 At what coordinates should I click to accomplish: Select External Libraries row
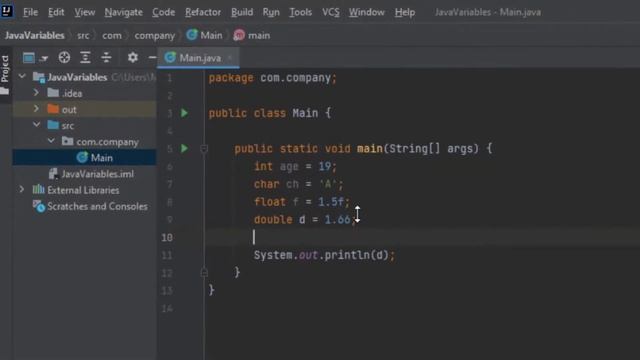[x=85, y=190]
